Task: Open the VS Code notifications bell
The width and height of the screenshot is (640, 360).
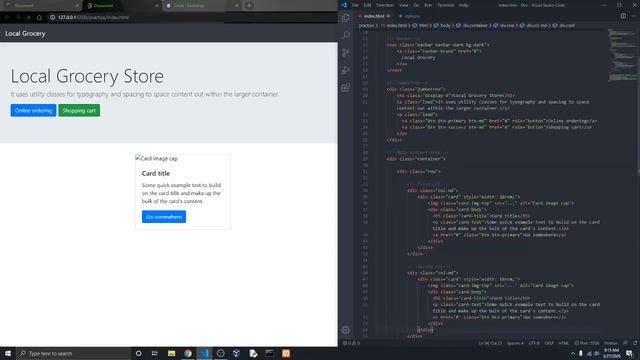Action: [635, 343]
